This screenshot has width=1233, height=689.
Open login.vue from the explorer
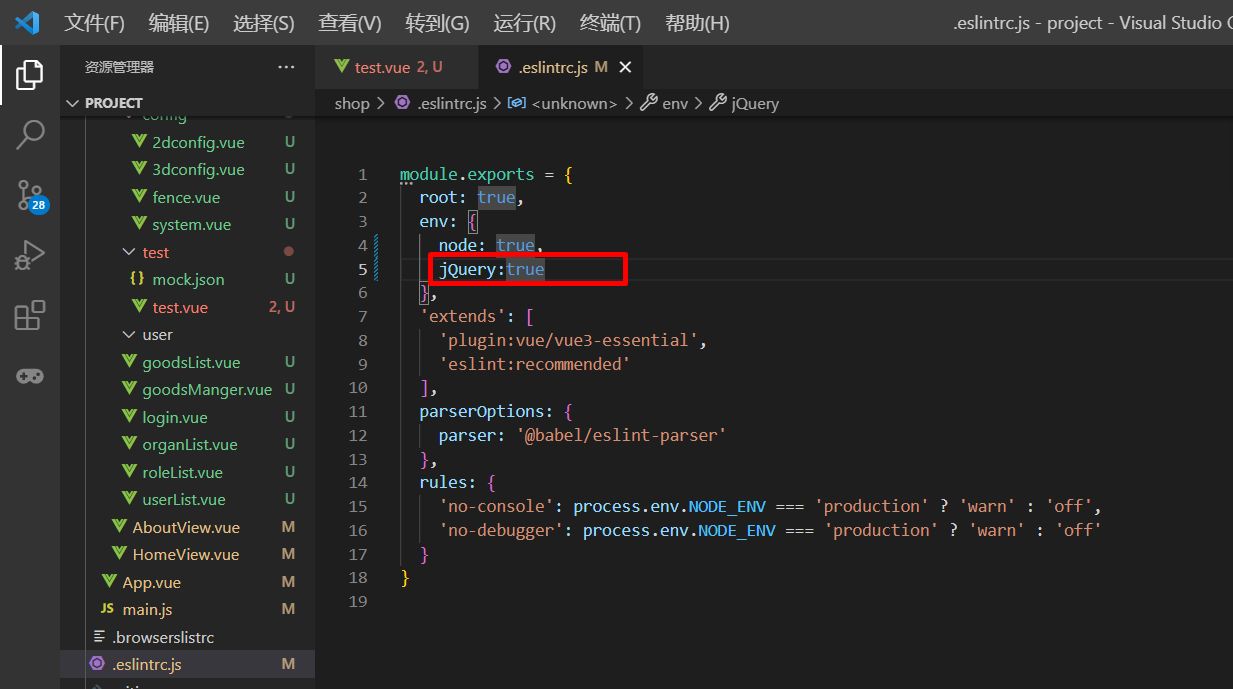[175, 417]
